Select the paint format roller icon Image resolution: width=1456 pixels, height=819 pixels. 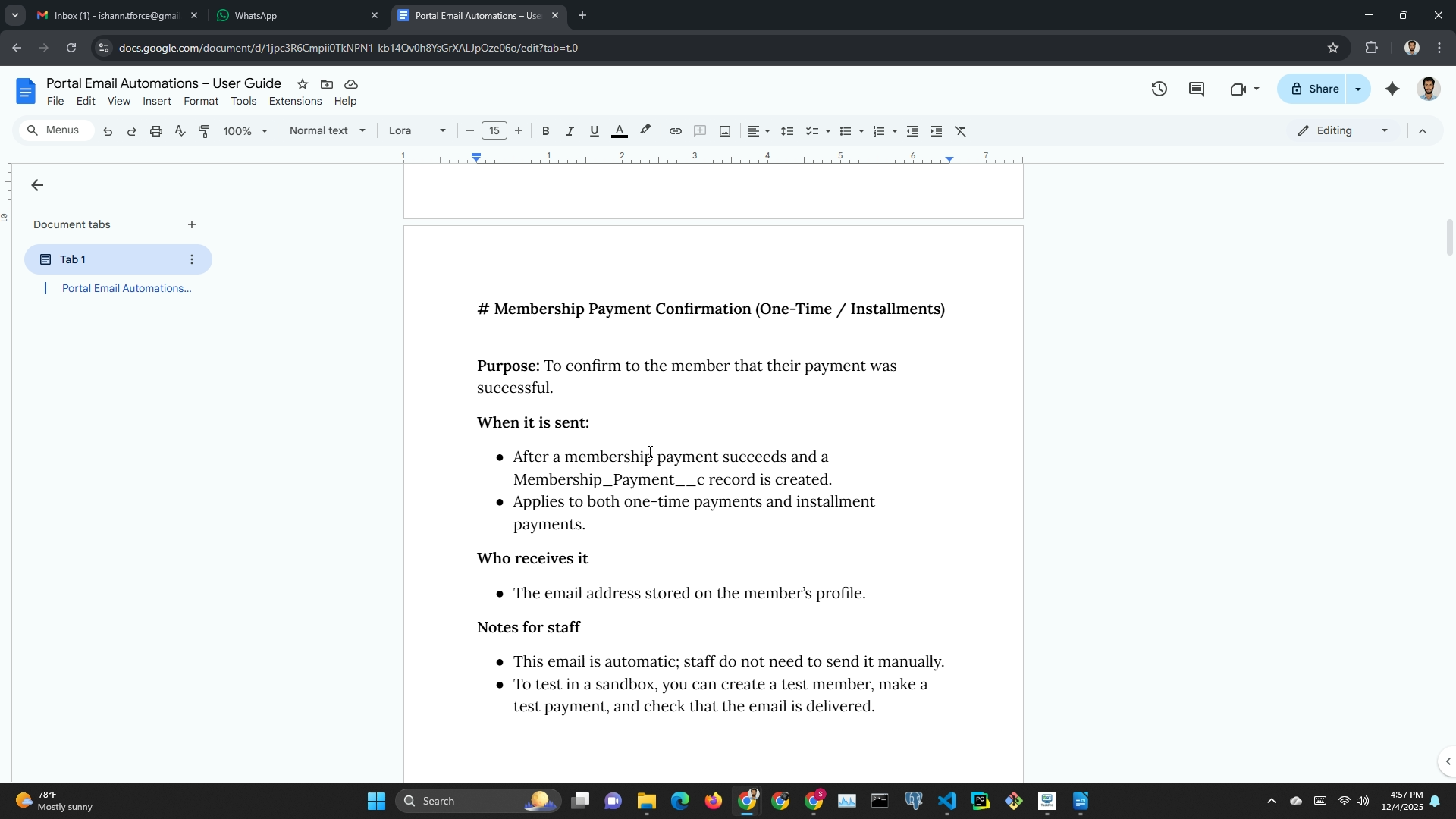point(204,131)
